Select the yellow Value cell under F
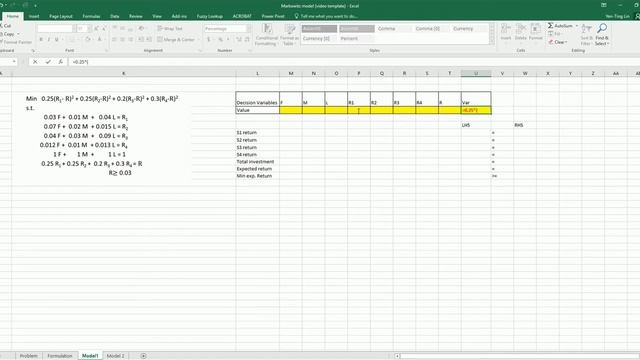The image size is (640, 360). [291, 110]
